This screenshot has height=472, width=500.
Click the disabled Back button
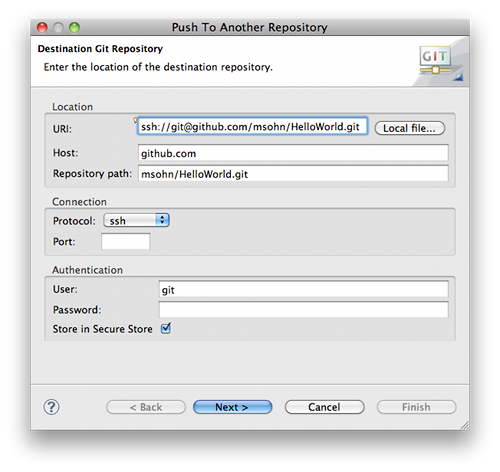tap(146, 407)
